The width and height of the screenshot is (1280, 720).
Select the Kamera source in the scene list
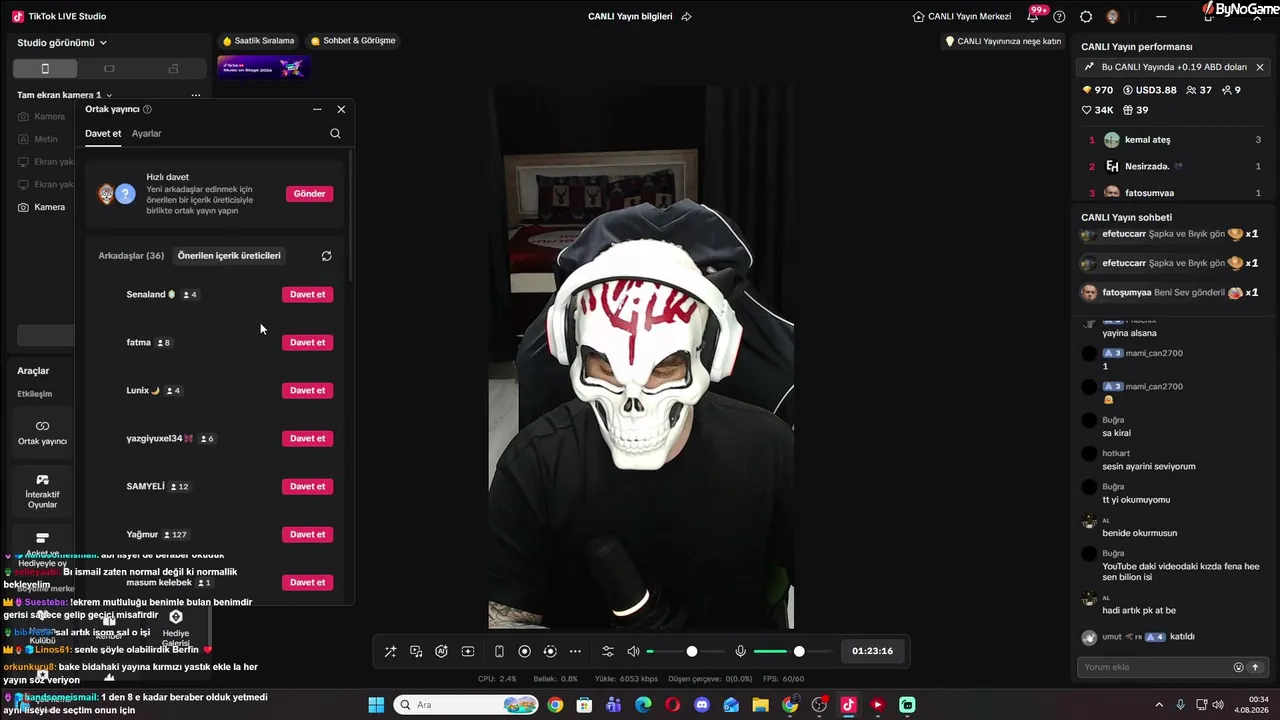[42, 207]
